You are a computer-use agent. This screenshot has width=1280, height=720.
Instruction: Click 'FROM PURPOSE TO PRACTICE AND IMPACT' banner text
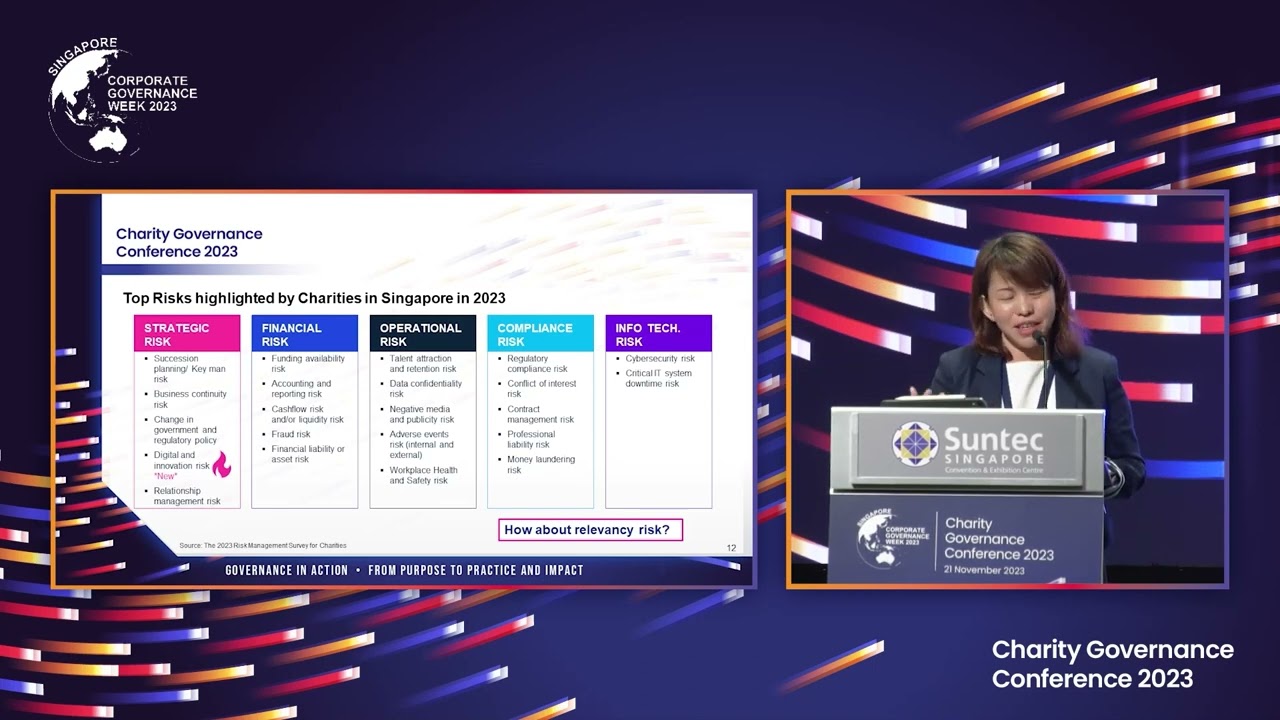point(476,570)
